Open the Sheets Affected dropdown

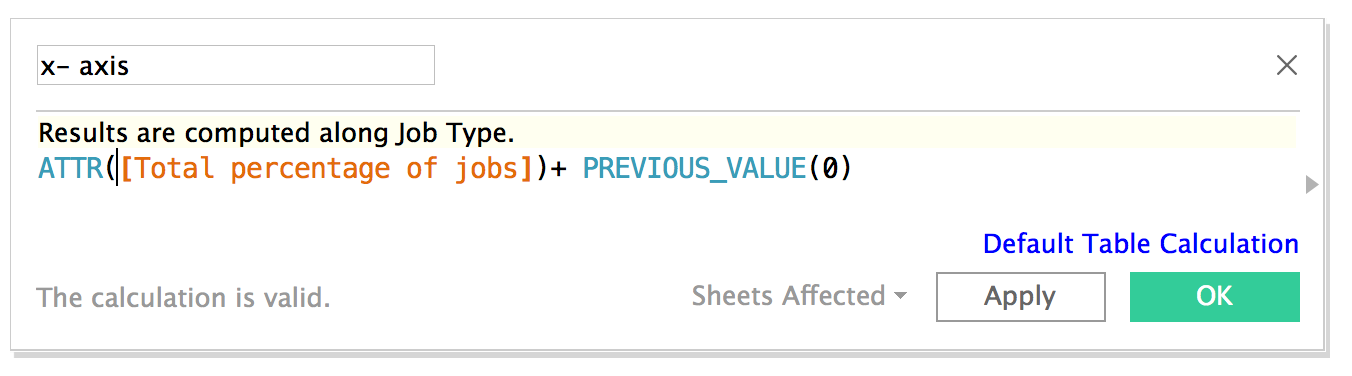pyautogui.click(x=799, y=296)
